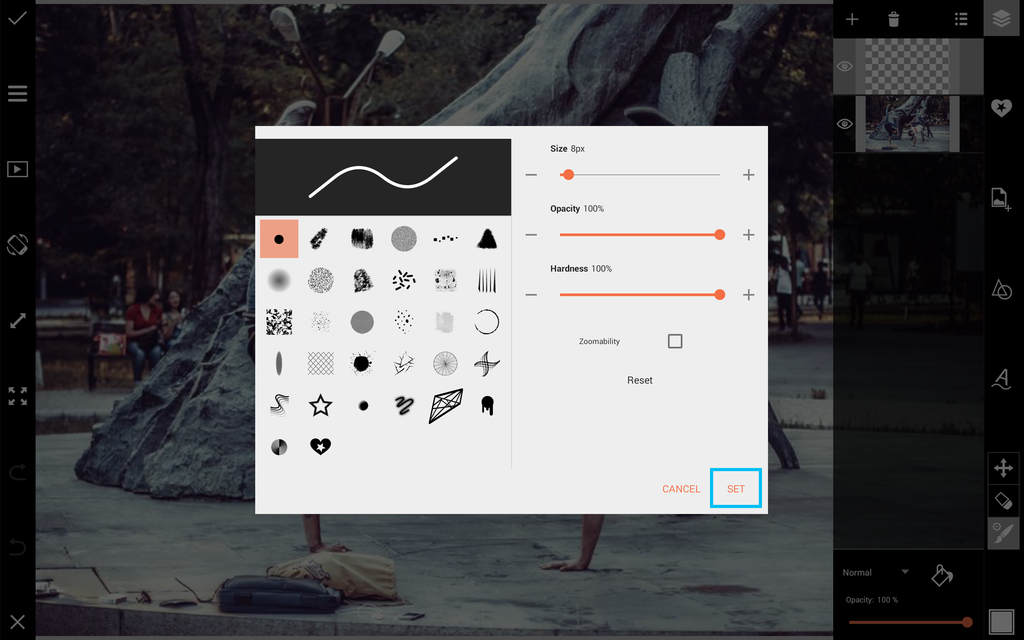Click the undo arrow icon
Image resolution: width=1024 pixels, height=640 pixels.
[x=18, y=547]
